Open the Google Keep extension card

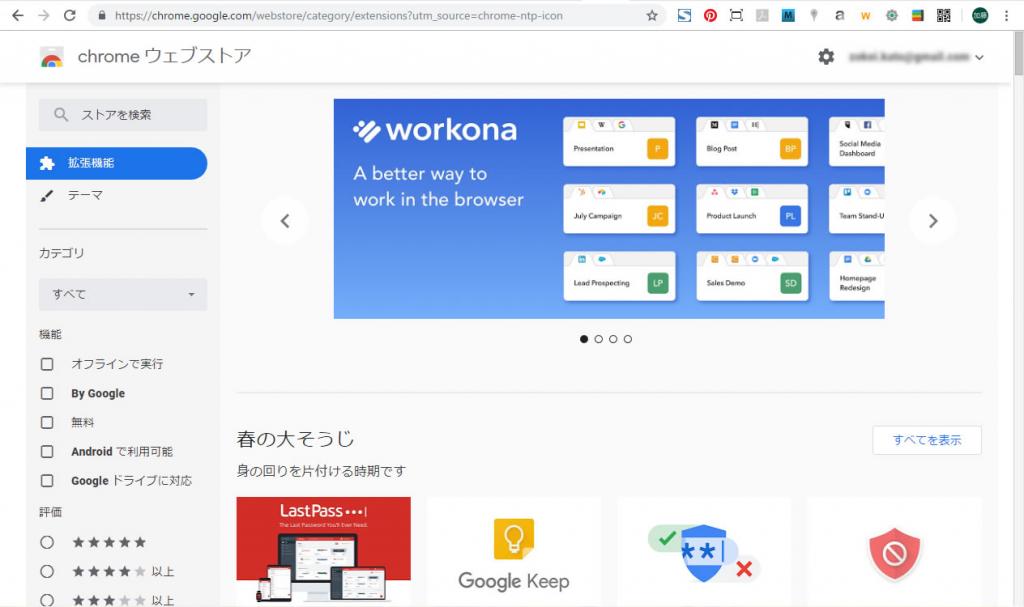coord(513,551)
